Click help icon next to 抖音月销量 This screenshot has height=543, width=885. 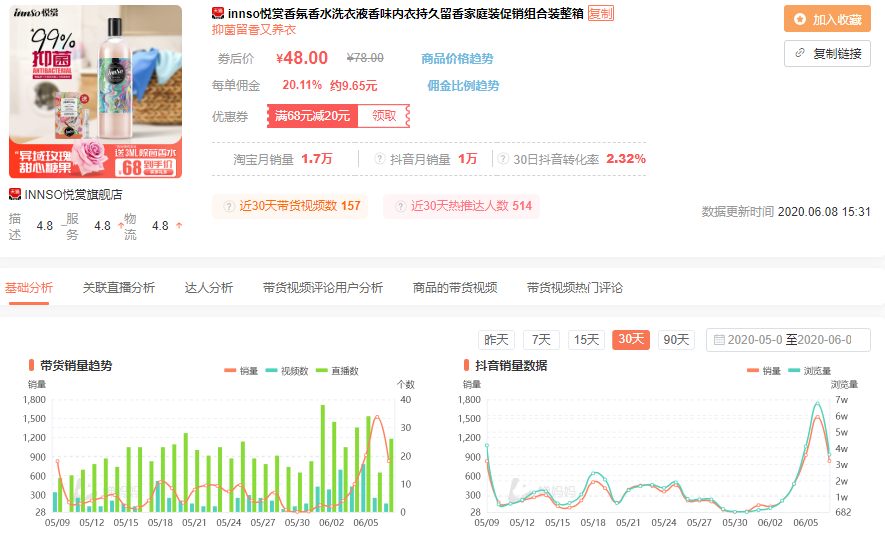pyautogui.click(x=380, y=159)
